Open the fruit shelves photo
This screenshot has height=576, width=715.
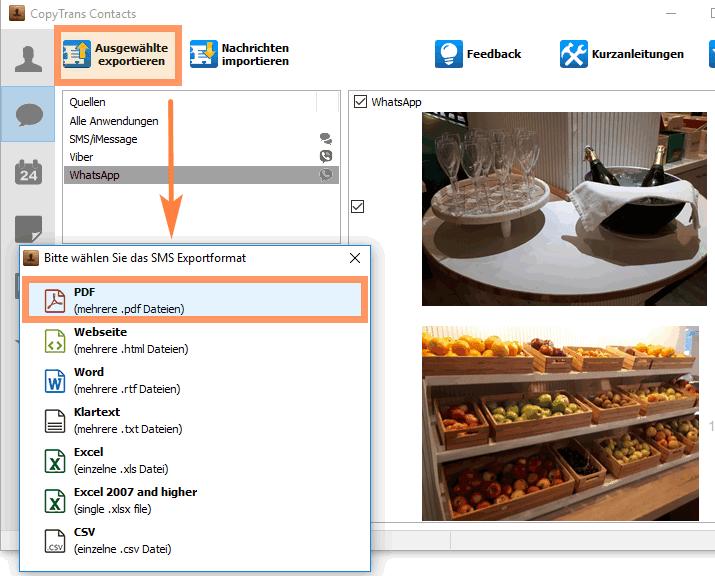pos(560,423)
